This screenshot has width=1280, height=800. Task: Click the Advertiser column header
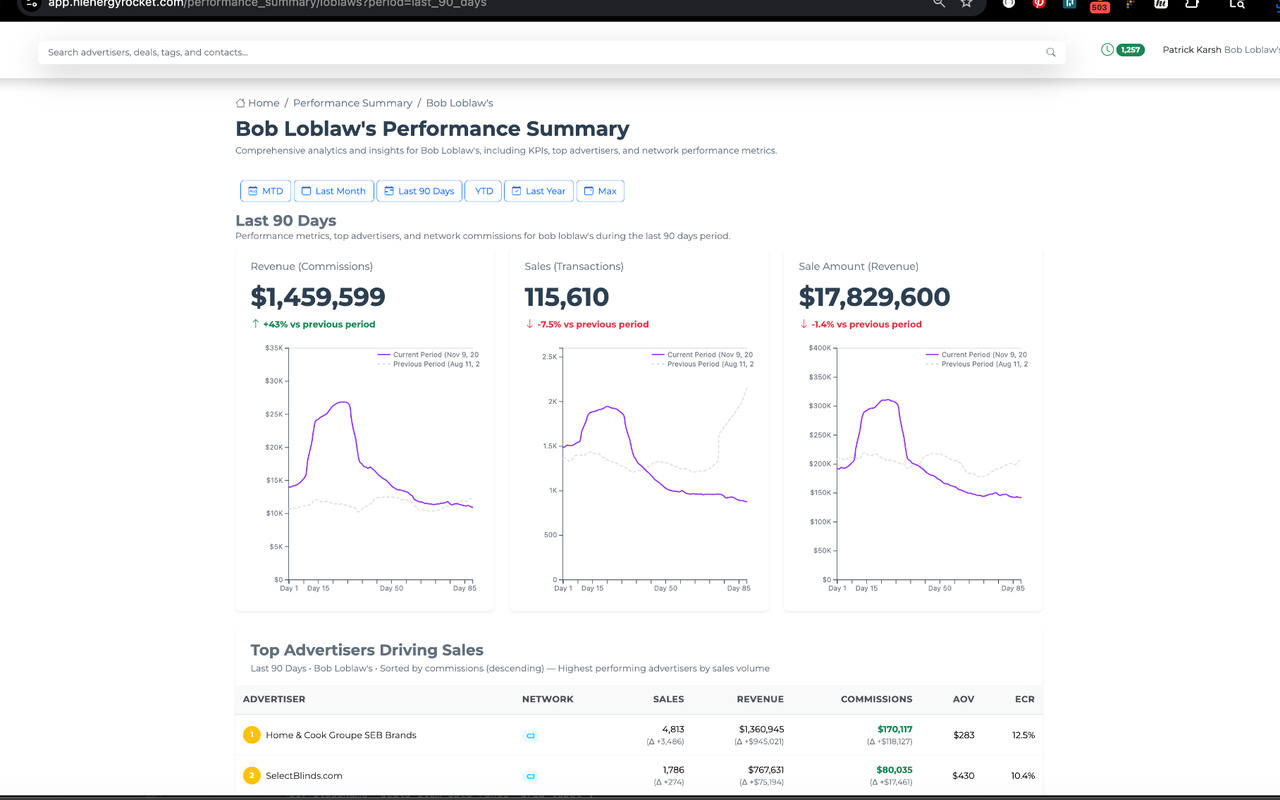[x=274, y=699]
